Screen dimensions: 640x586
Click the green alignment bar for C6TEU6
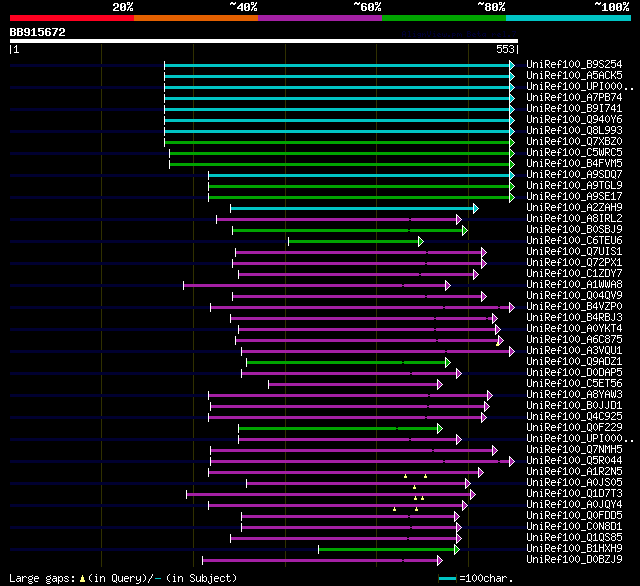click(353, 242)
